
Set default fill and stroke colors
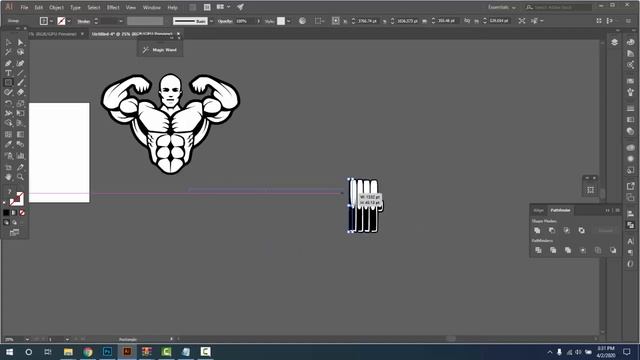4,202
